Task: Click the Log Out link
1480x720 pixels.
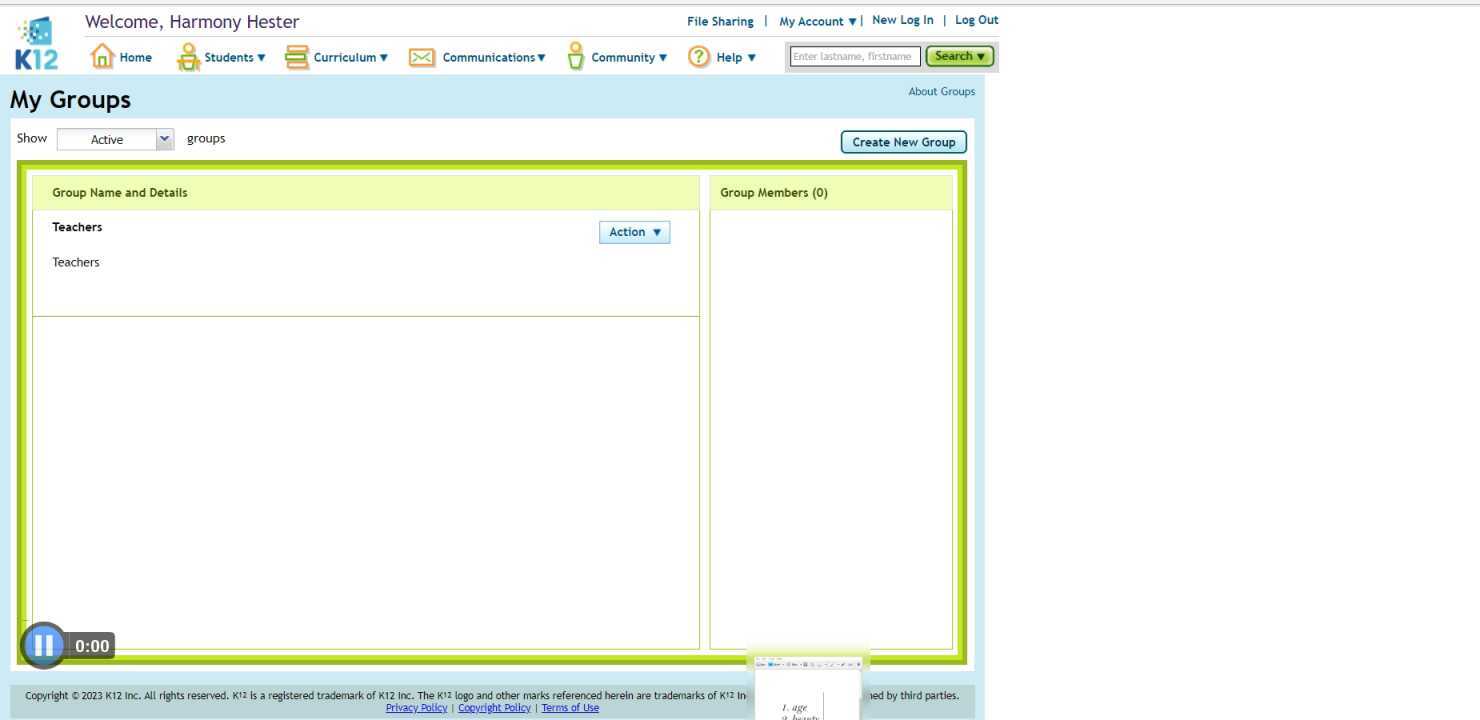Action: coord(976,19)
